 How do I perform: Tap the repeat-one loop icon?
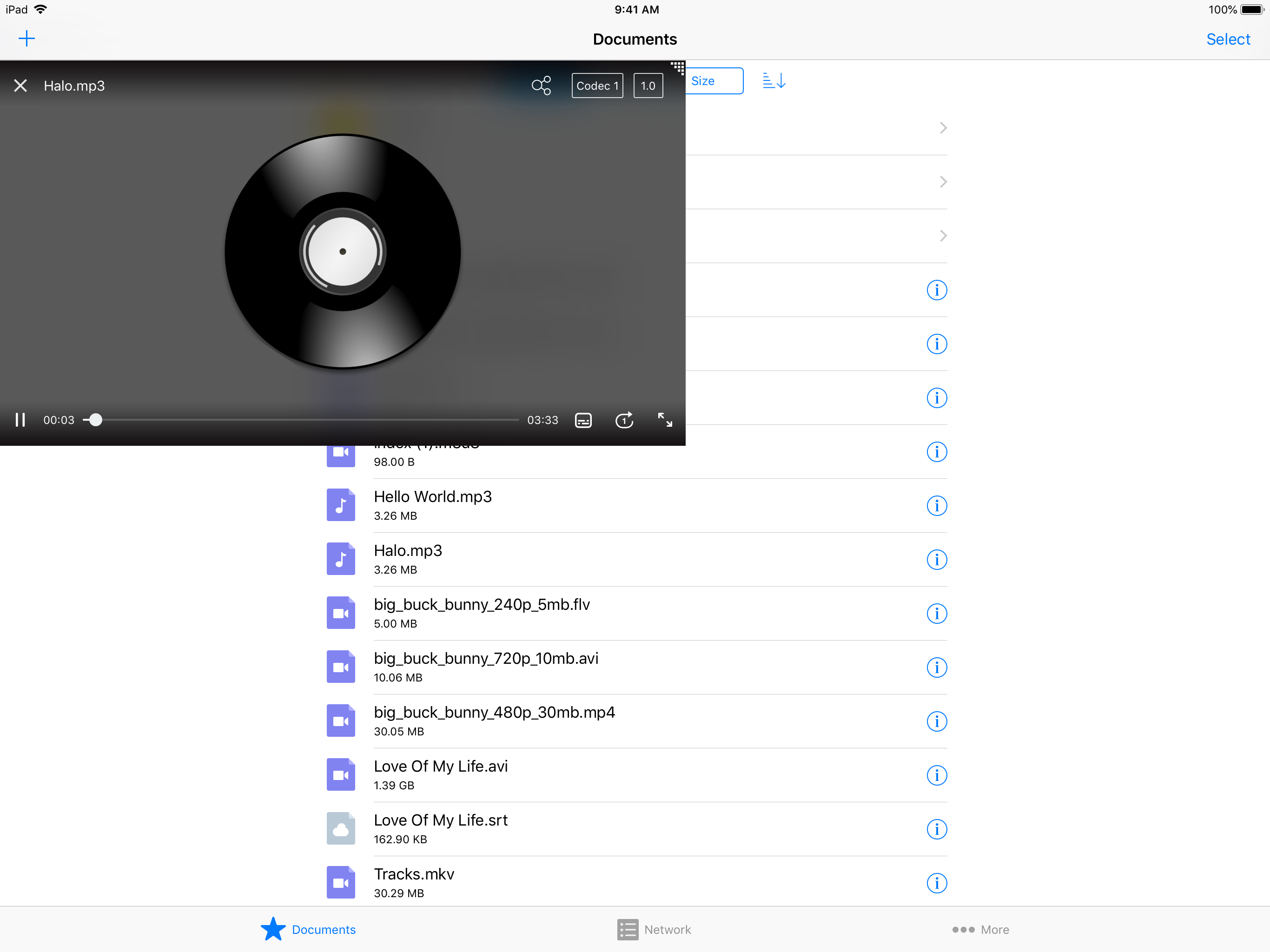624,420
